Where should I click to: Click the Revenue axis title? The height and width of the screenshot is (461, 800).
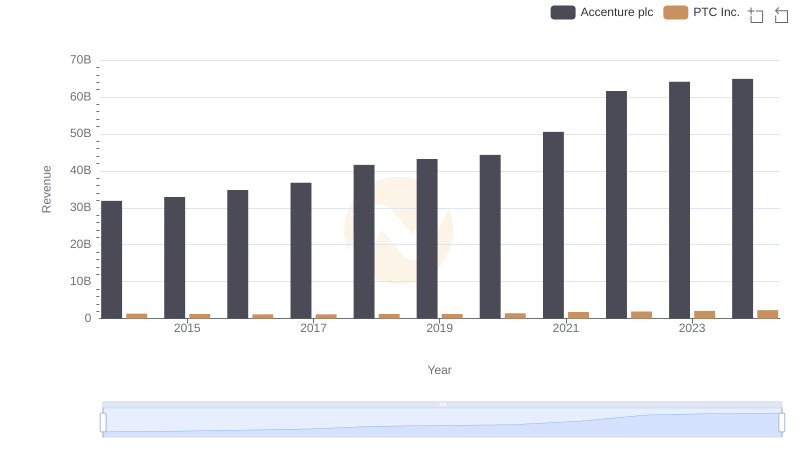[46, 189]
